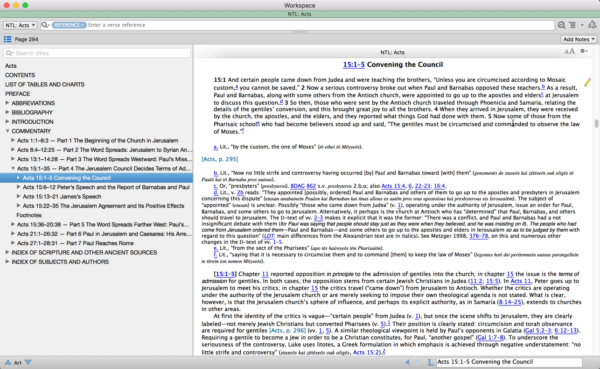The height and width of the screenshot is (369, 600).
Task: Click footnote marker a. below the verses
Action: pyautogui.click(x=216, y=147)
